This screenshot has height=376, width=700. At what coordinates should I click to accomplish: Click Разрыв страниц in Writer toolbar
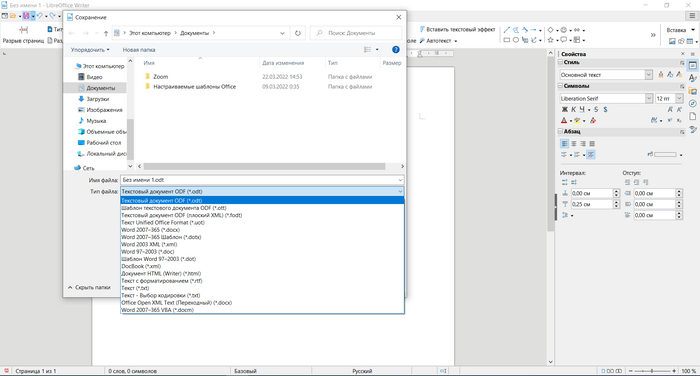[x=23, y=35]
